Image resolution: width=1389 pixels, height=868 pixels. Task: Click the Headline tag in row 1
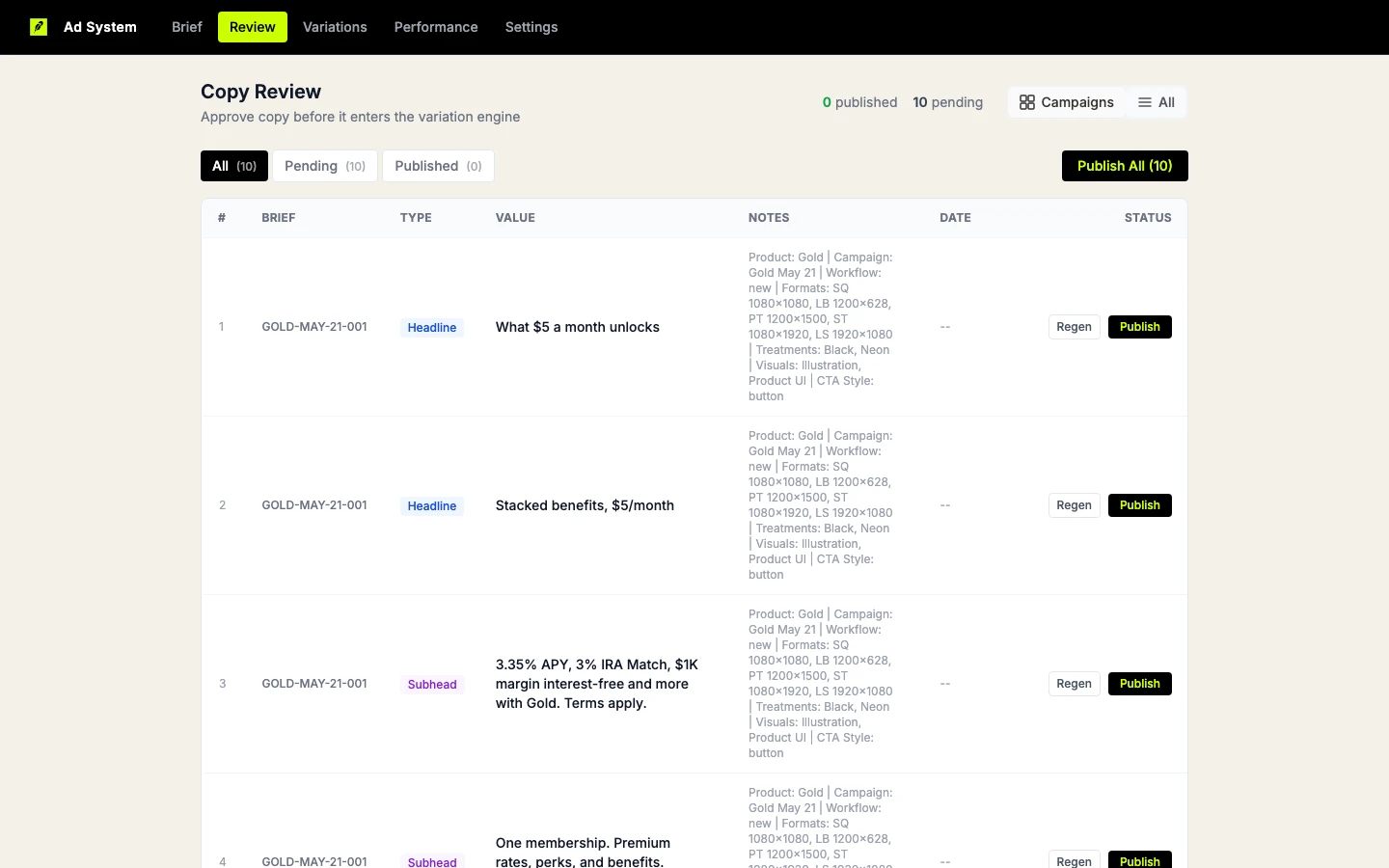pos(432,328)
